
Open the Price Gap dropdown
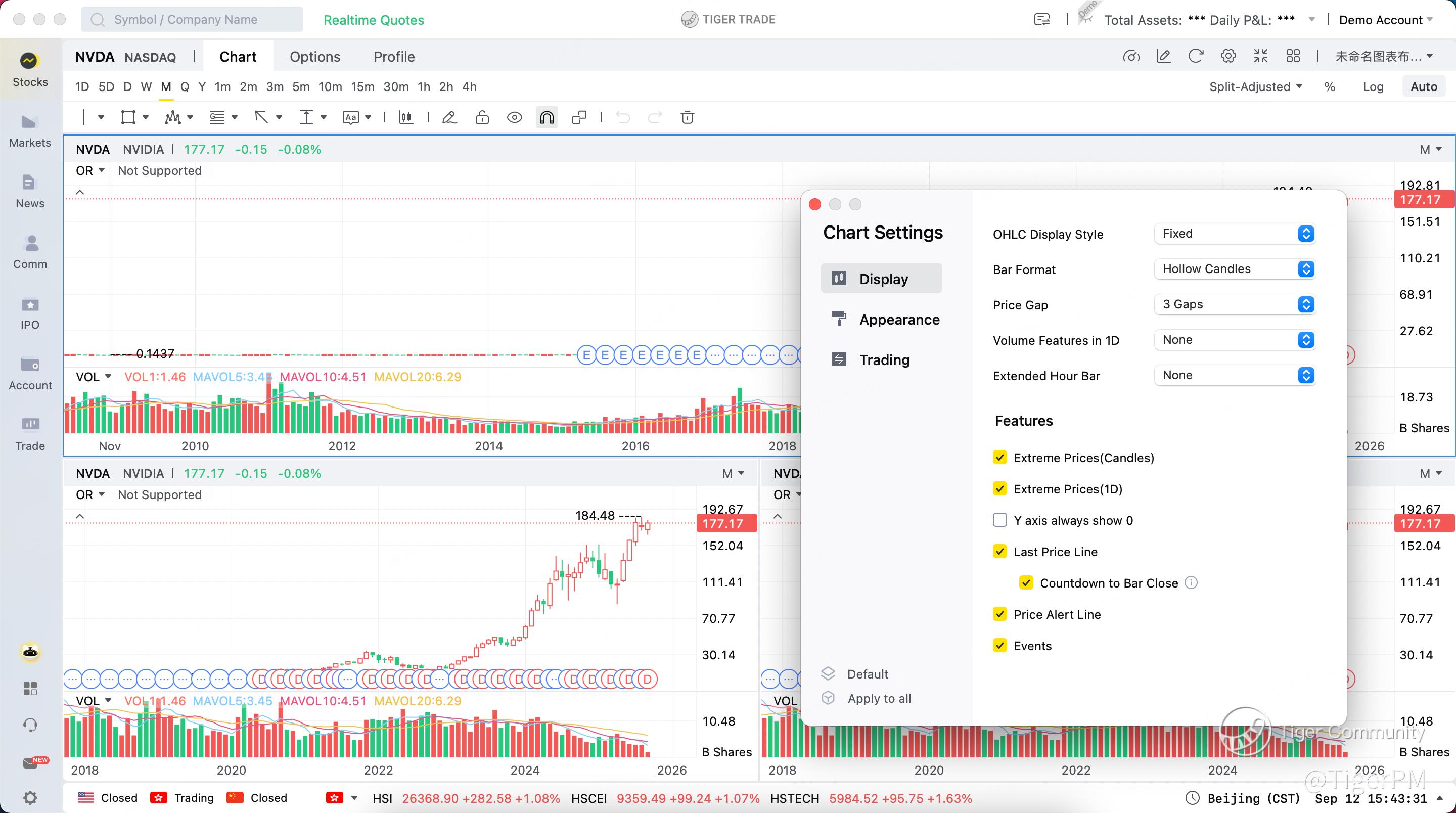[1235, 304]
